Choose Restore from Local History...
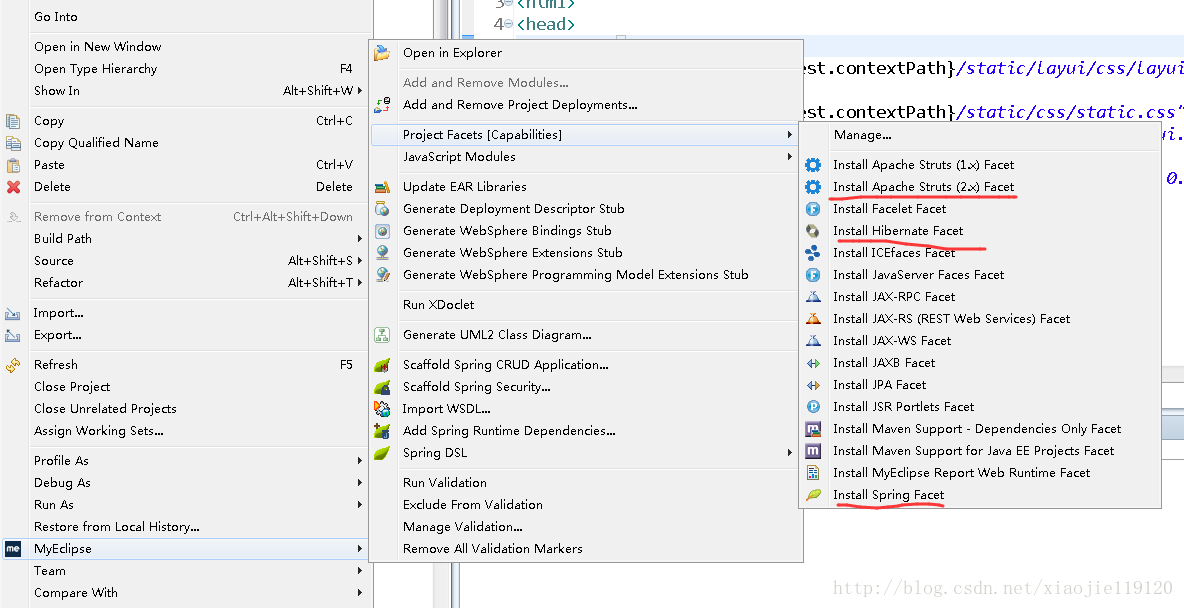The image size is (1184, 608). (116, 527)
